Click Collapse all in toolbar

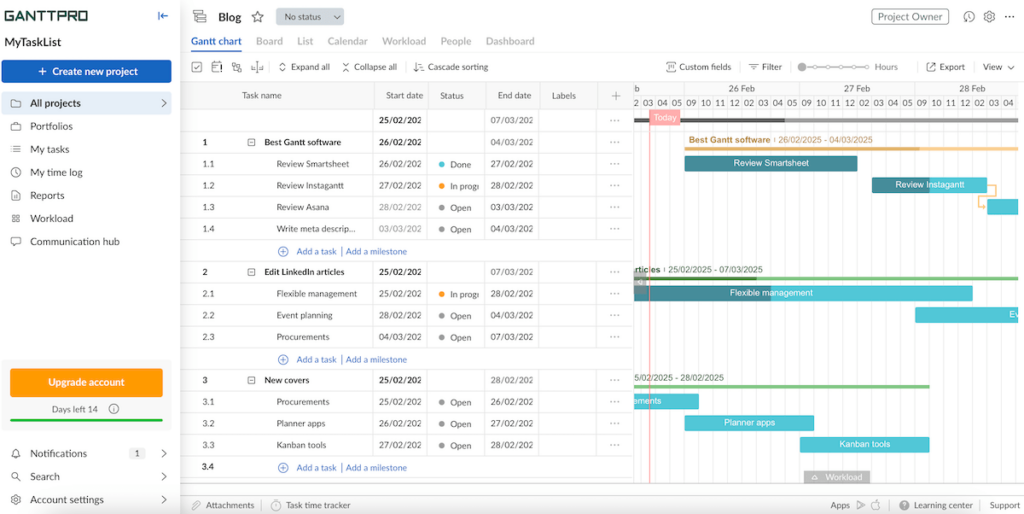tap(369, 67)
